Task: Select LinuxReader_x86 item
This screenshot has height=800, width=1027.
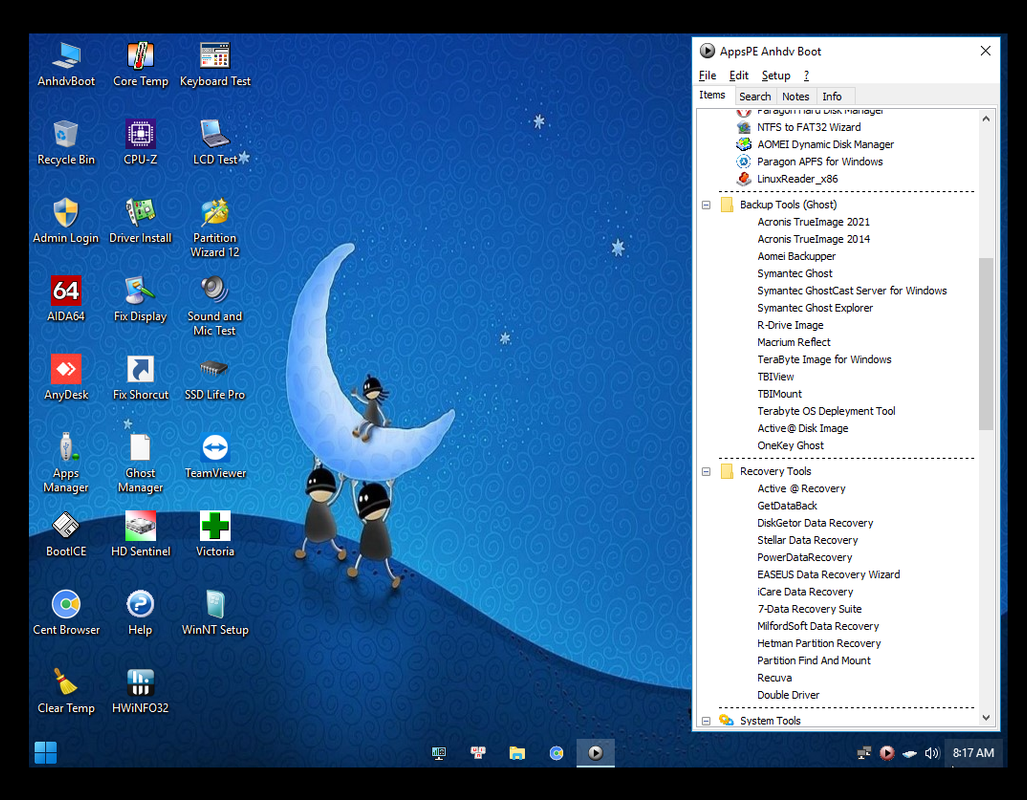Action: point(797,179)
